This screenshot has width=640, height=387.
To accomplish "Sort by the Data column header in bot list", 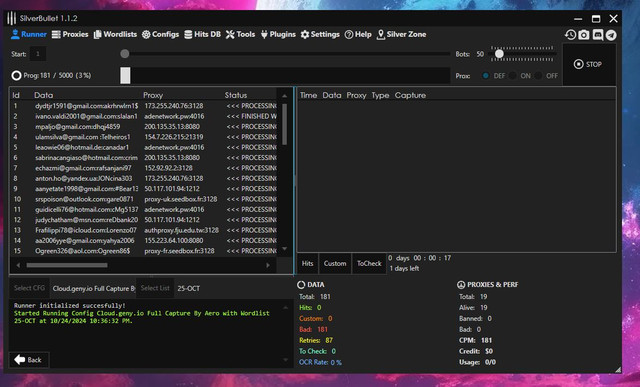I will point(44,95).
